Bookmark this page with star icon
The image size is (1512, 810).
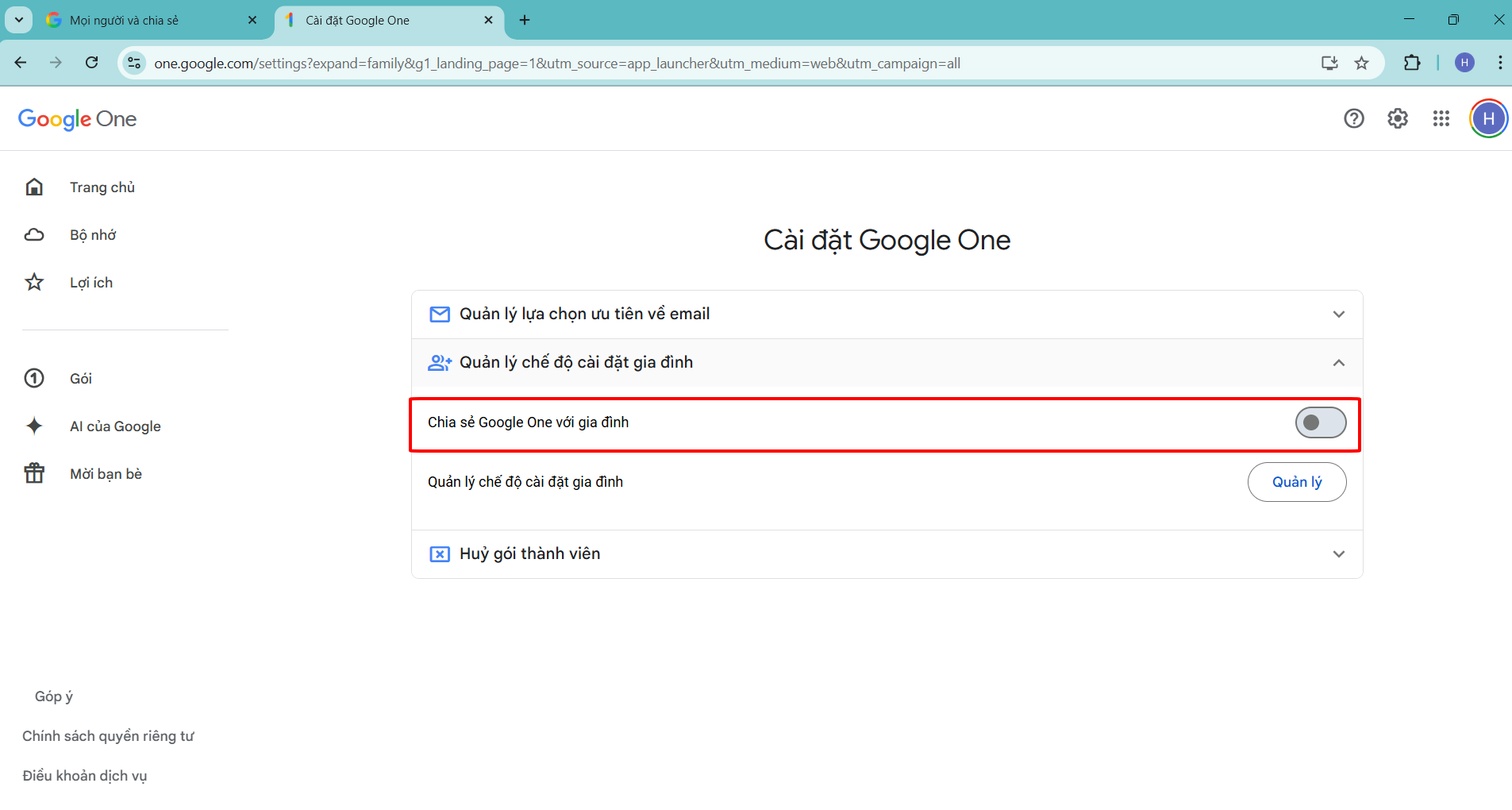(1362, 63)
